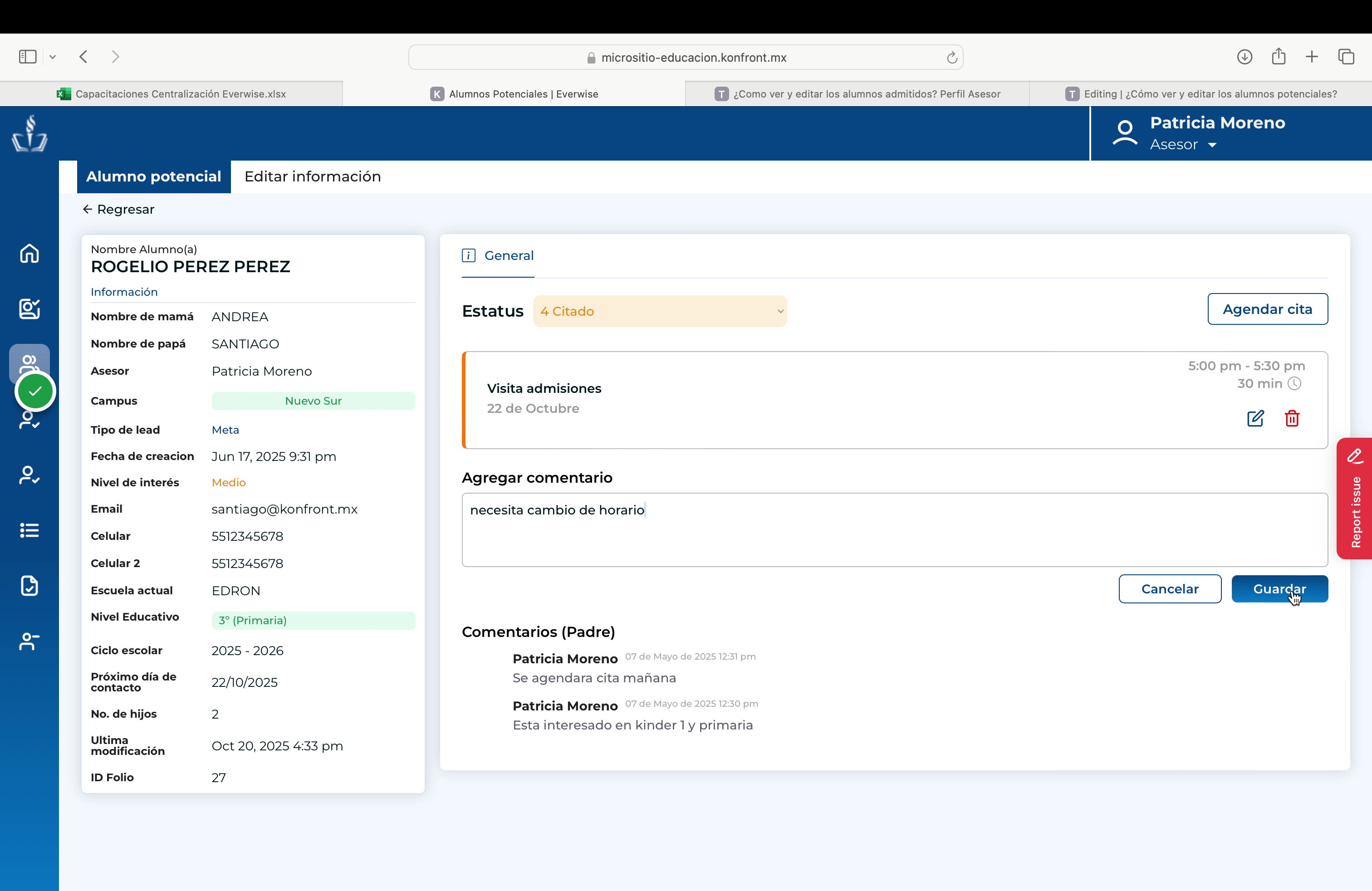Click the Nuevo Sur campus badge
The image size is (1372, 891).
point(313,401)
